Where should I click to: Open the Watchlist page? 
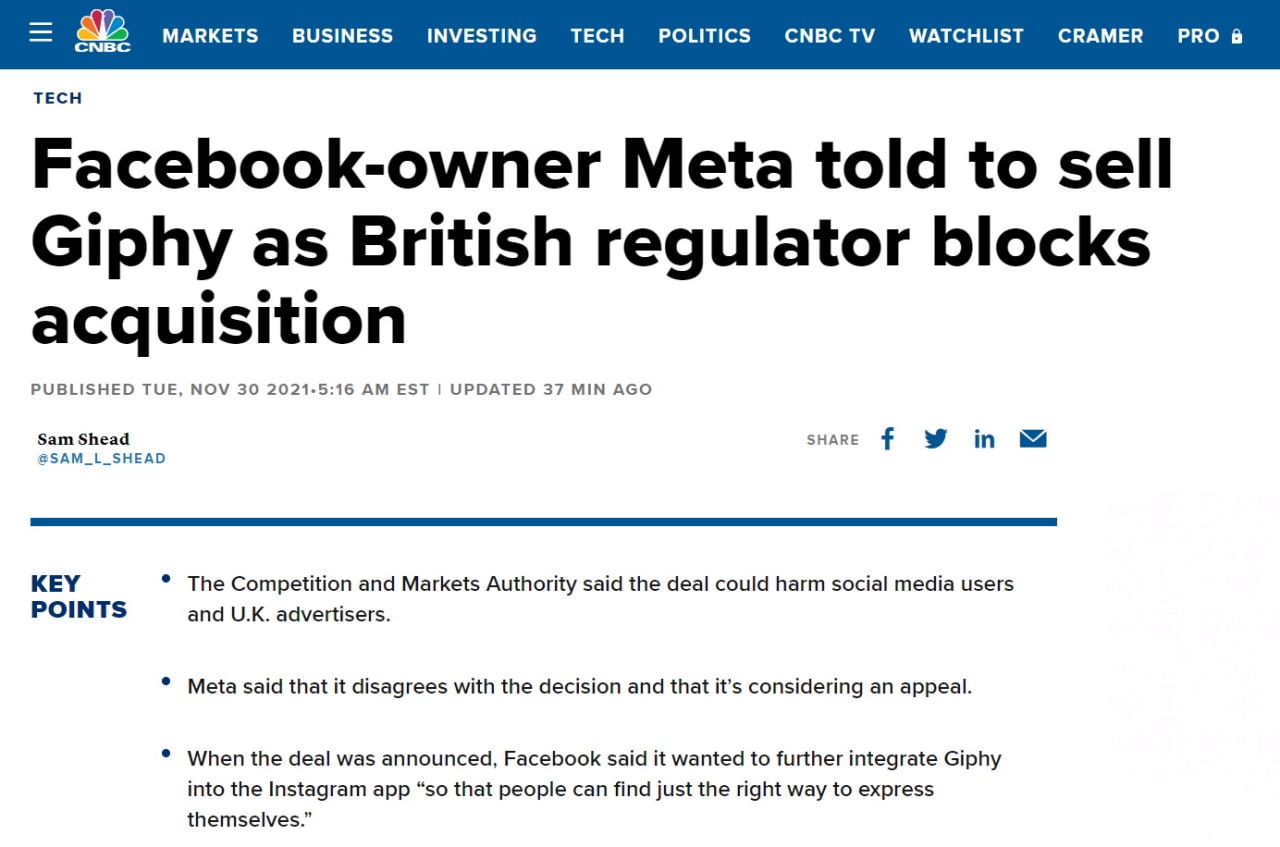pos(966,36)
